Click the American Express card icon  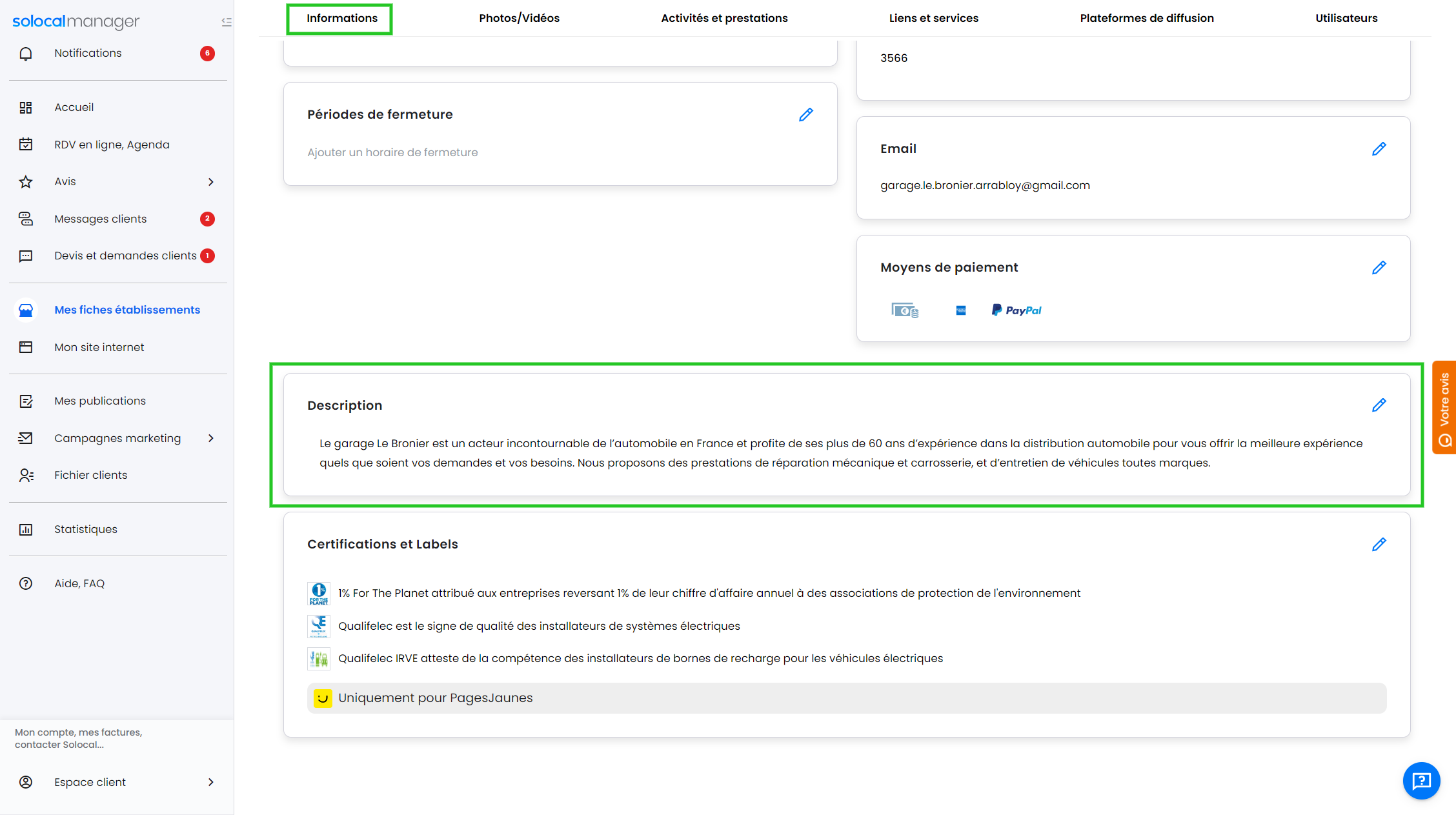(961, 310)
